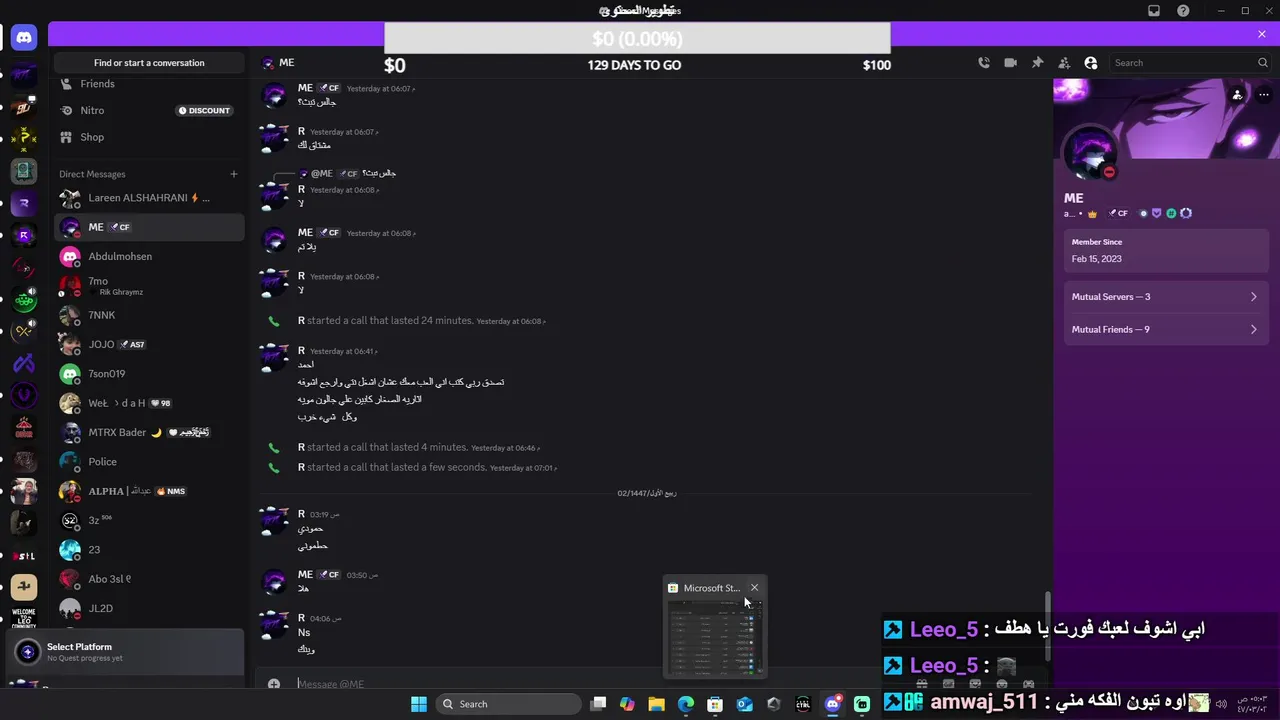Image resolution: width=1280 pixels, height=720 pixels.
Task: Open pinned messages icon
Action: point(1037,63)
